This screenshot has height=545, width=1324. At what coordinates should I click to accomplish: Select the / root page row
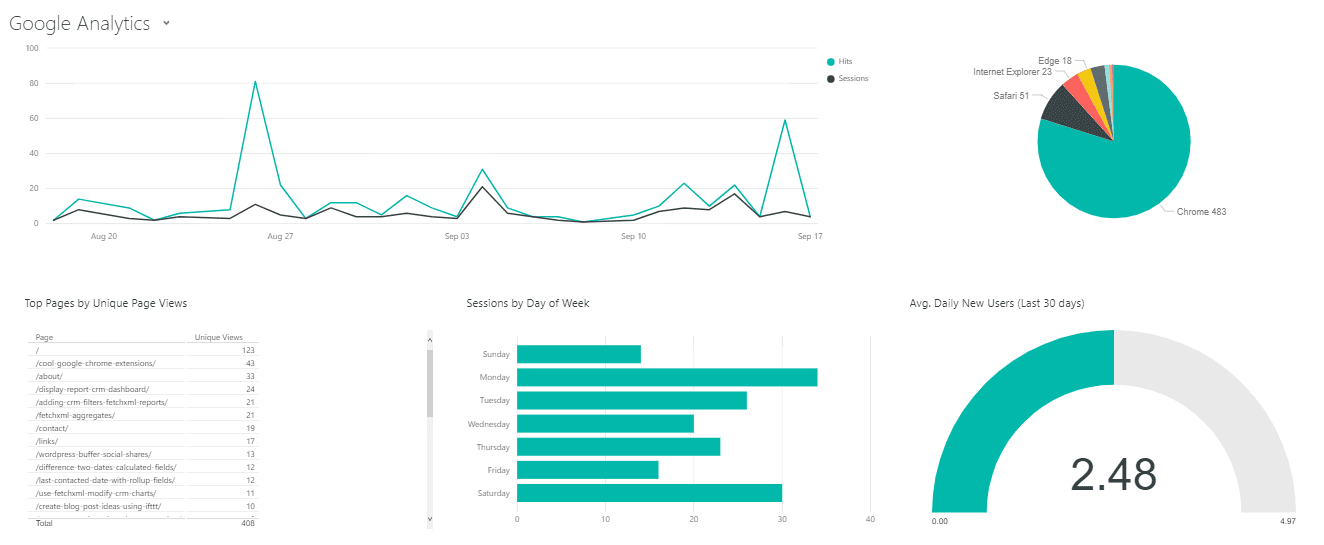click(x=145, y=350)
